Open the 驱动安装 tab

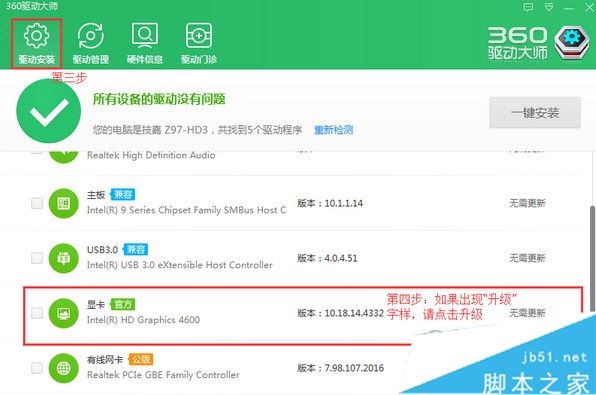coord(36,43)
